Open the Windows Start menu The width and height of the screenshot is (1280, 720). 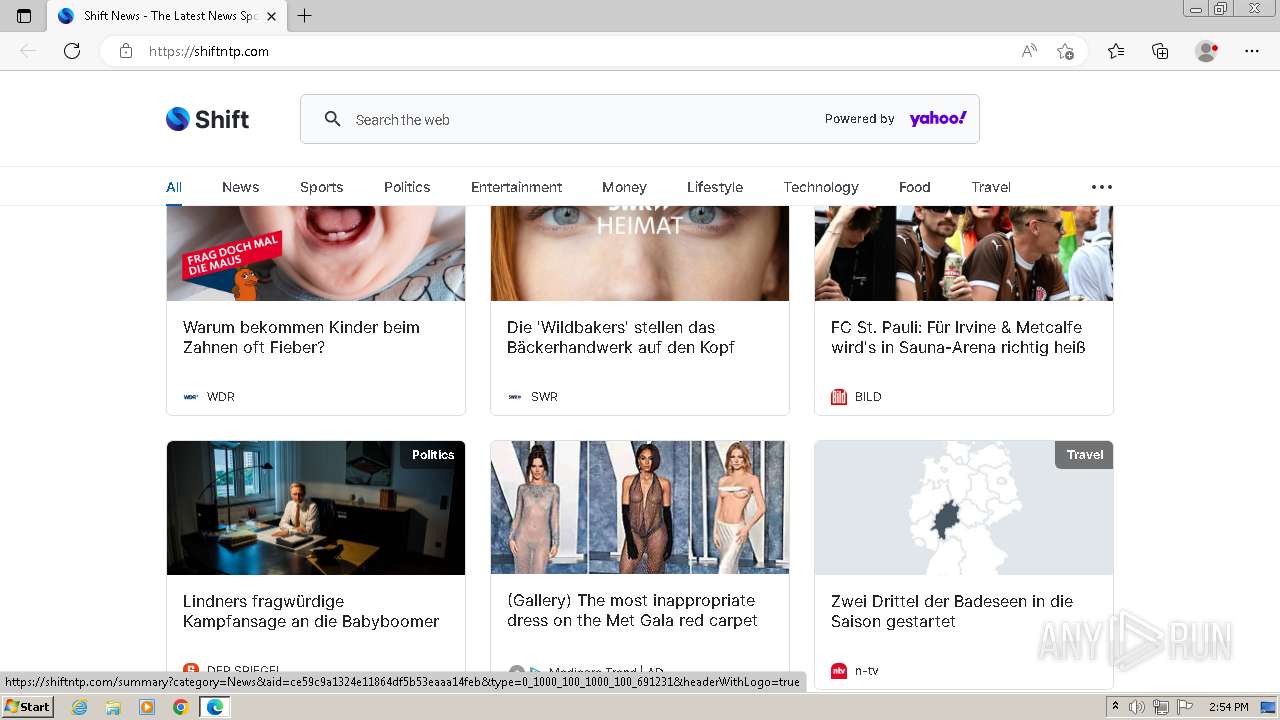coord(27,707)
